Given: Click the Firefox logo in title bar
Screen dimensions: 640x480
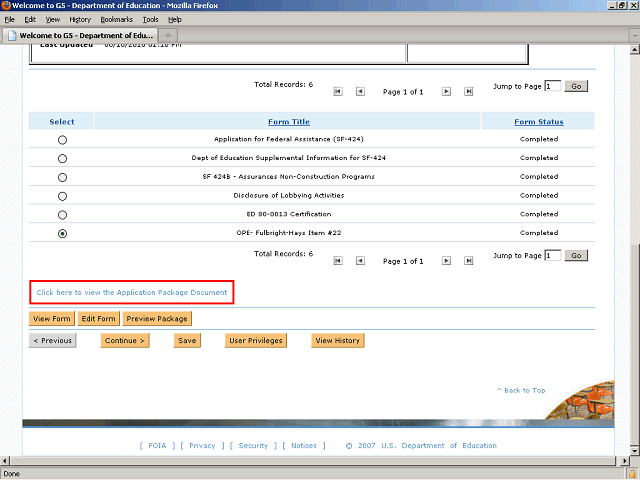Looking at the screenshot, I should click(6, 5).
